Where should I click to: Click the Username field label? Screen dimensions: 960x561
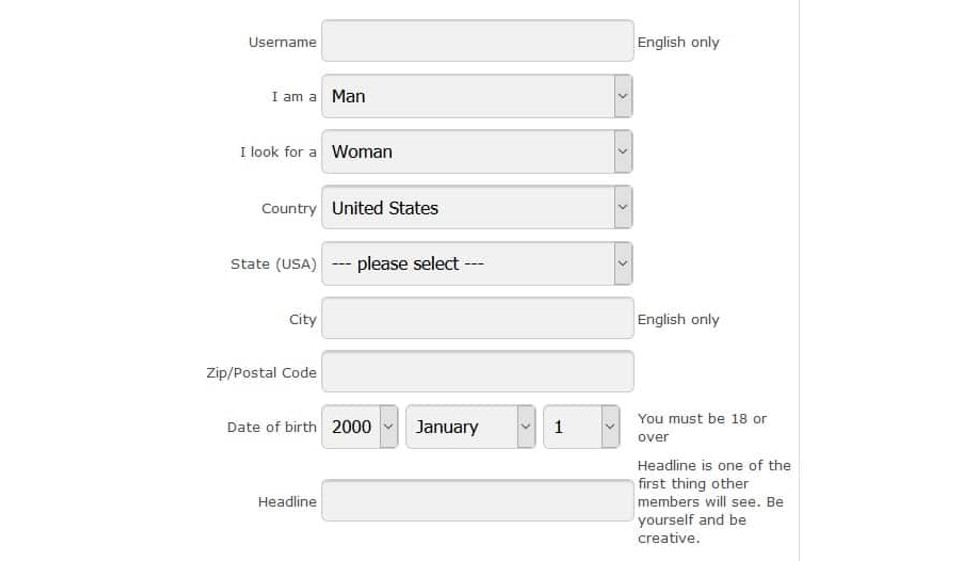pyautogui.click(x=282, y=42)
